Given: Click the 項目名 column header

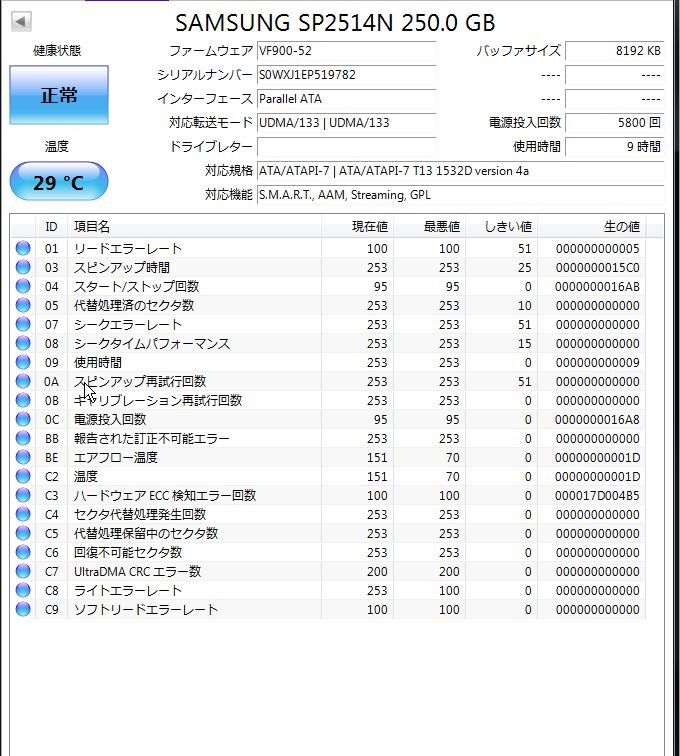Looking at the screenshot, I should tap(194, 227).
